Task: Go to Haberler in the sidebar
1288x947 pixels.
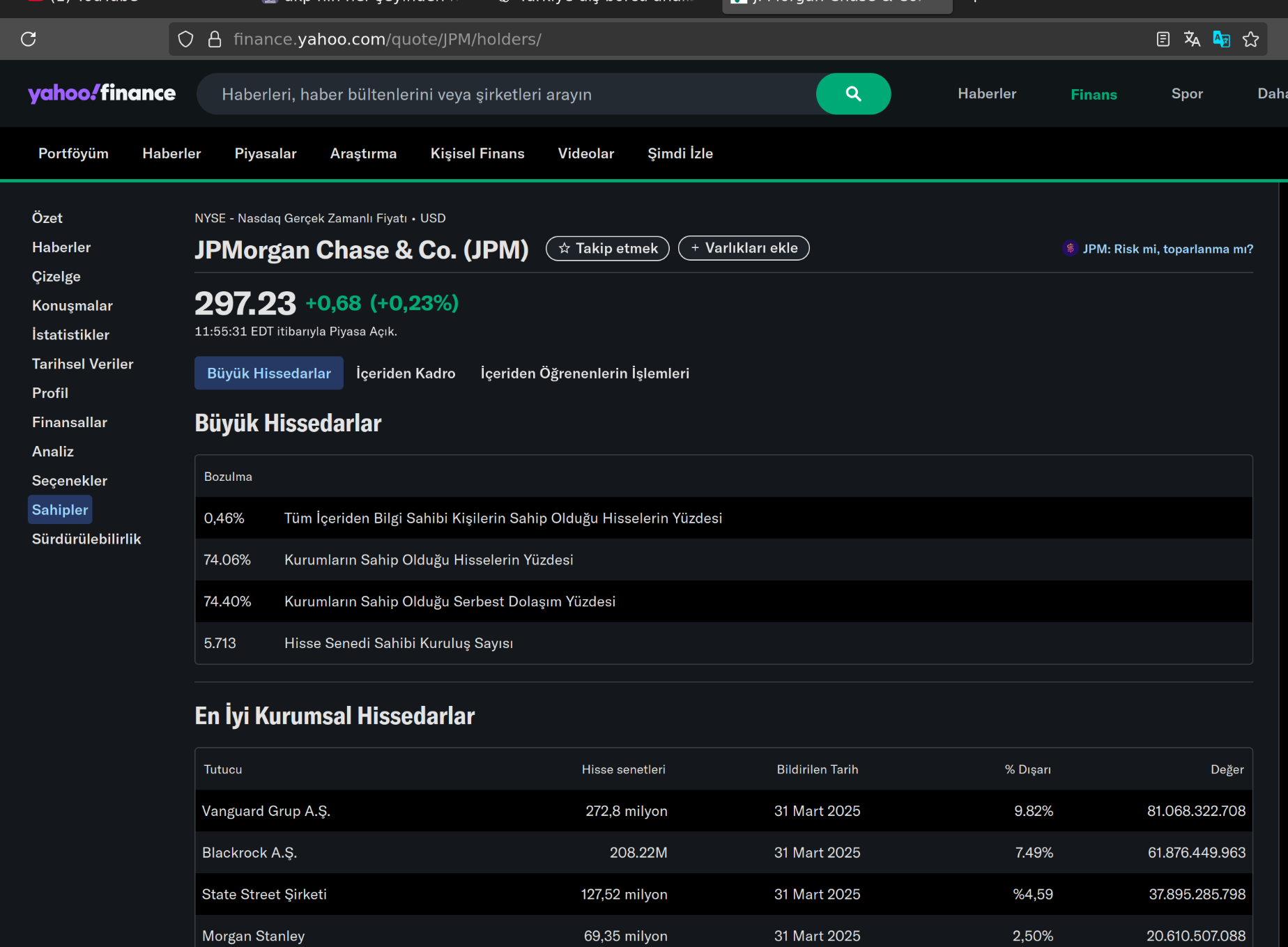Action: [x=61, y=247]
